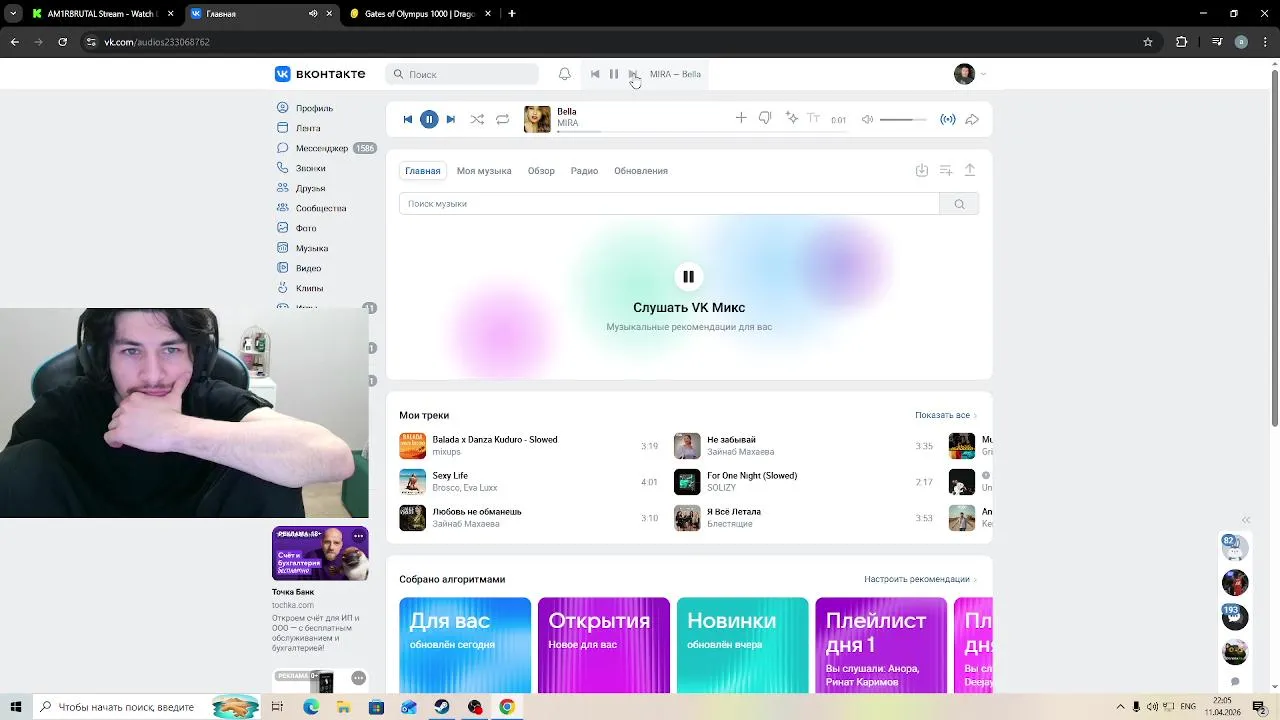The image size is (1280, 720).
Task: Skip to previous track in music player
Action: coord(407,119)
